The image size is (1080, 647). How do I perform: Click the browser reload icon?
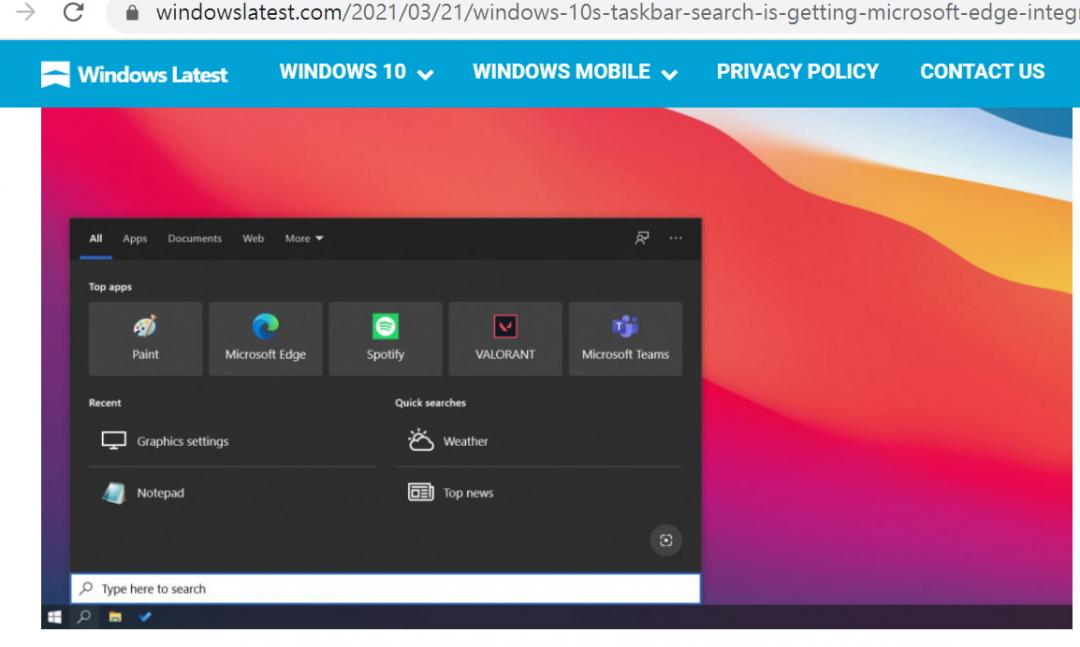(73, 13)
